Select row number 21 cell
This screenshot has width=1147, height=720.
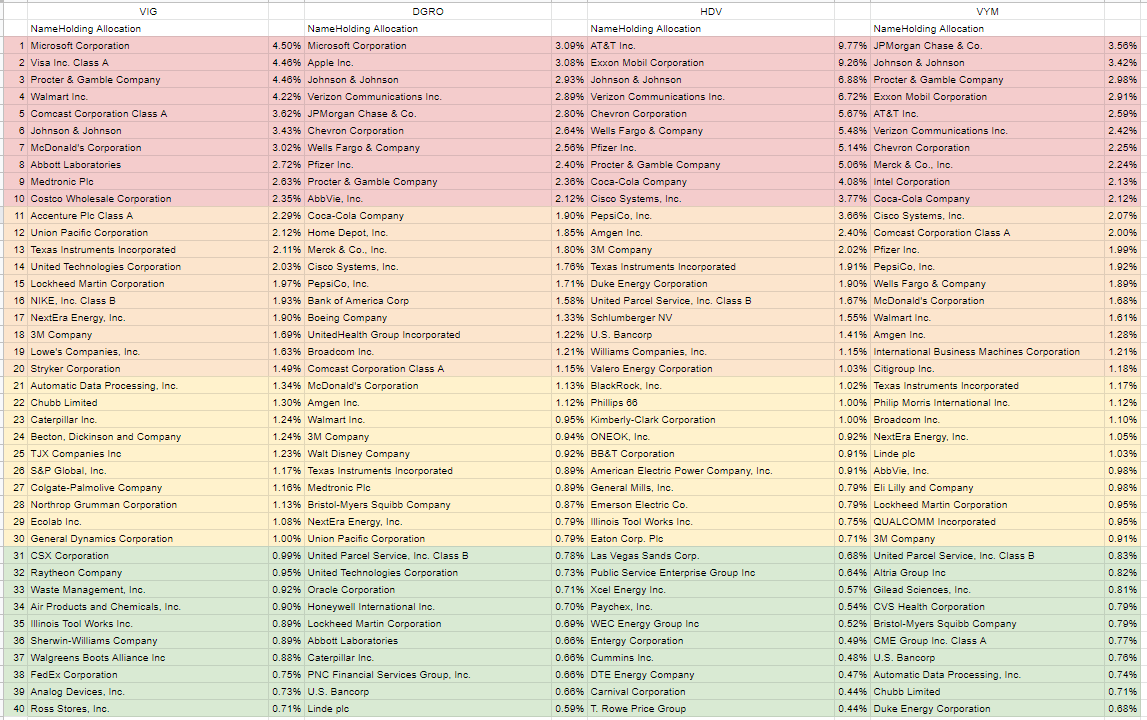15,386
